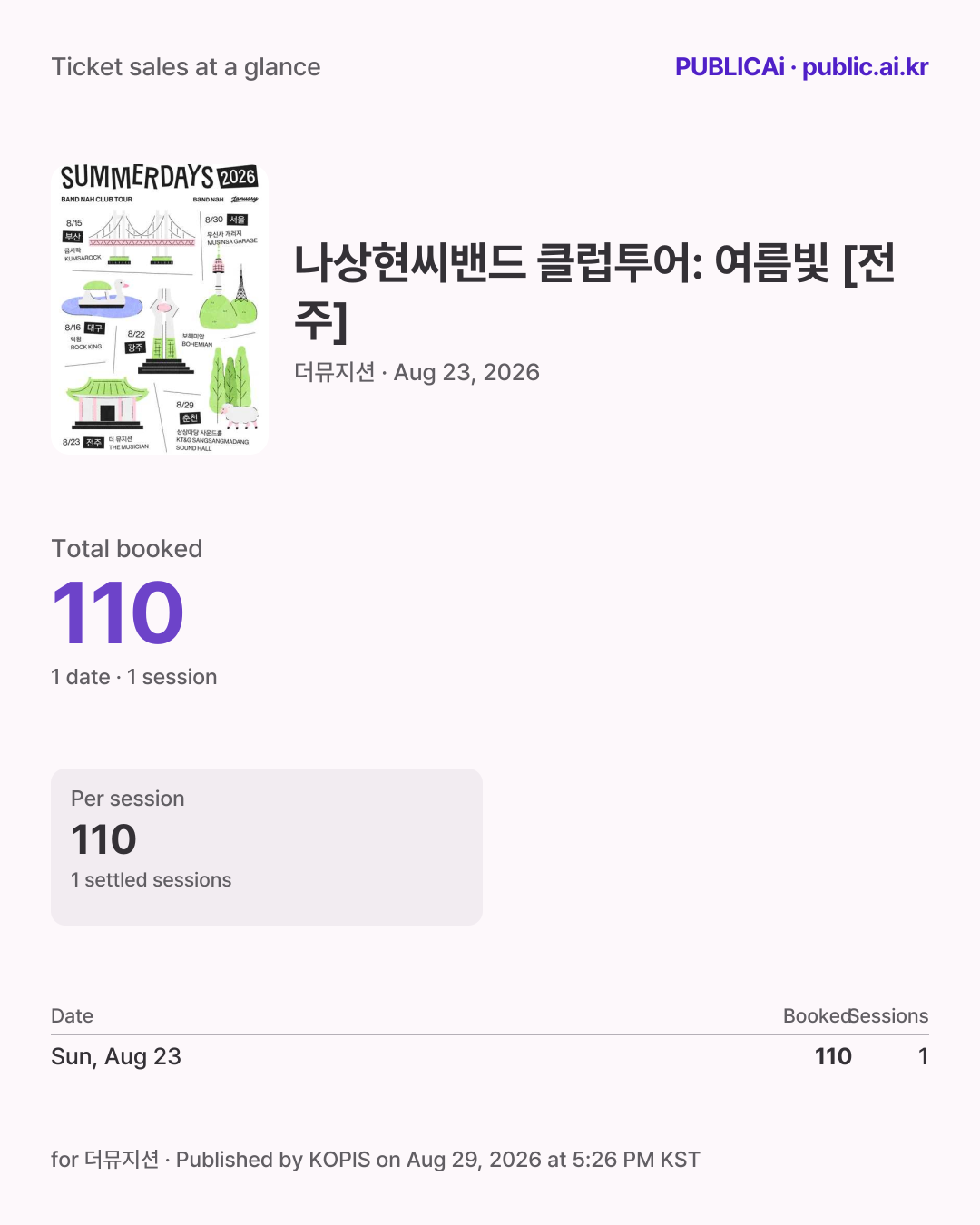Image resolution: width=980 pixels, height=1225 pixels.
Task: Click the Ticket sales at a glance heading
Action: click(x=186, y=67)
